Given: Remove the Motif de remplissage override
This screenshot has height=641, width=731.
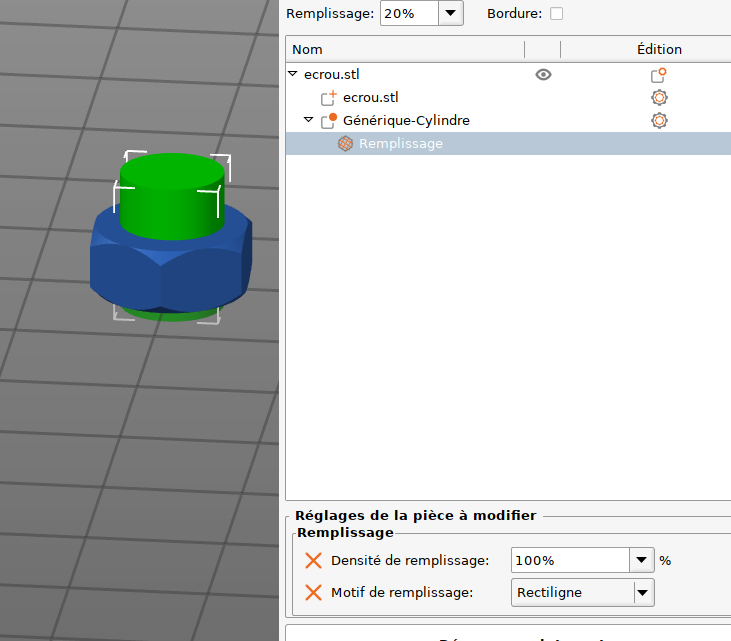Looking at the screenshot, I should 313,593.
